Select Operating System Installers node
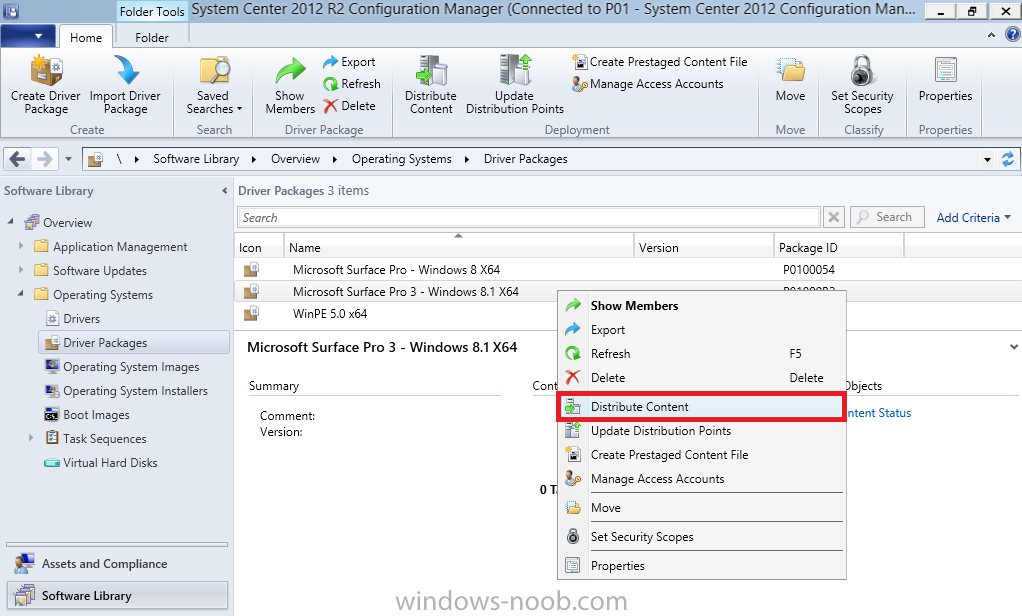This screenshot has width=1022, height=616. point(135,391)
